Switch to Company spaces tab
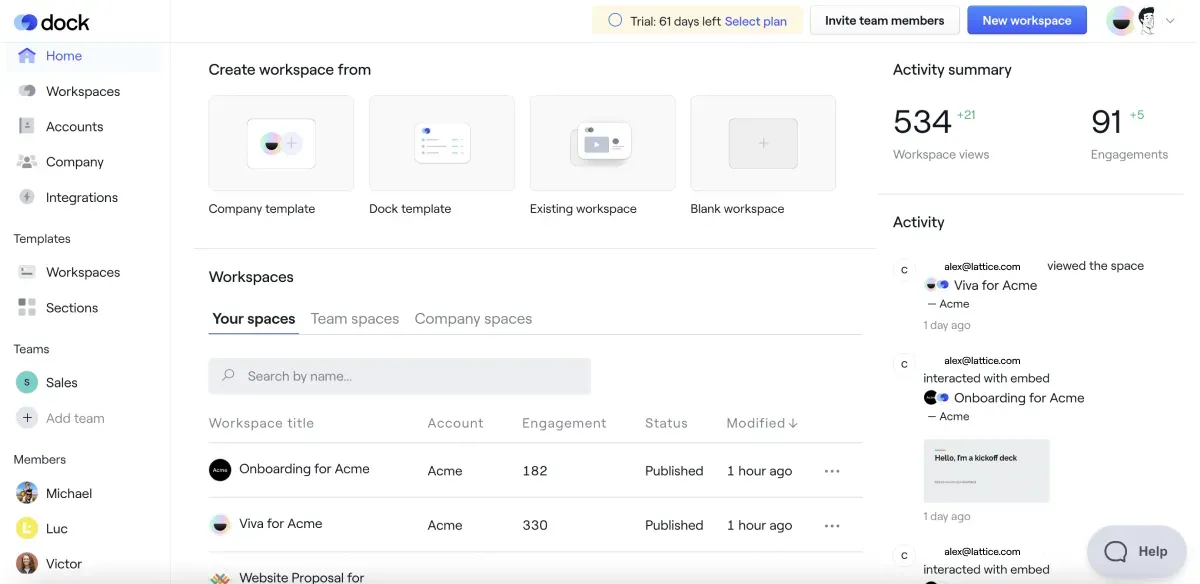1200x584 pixels. 473,319
